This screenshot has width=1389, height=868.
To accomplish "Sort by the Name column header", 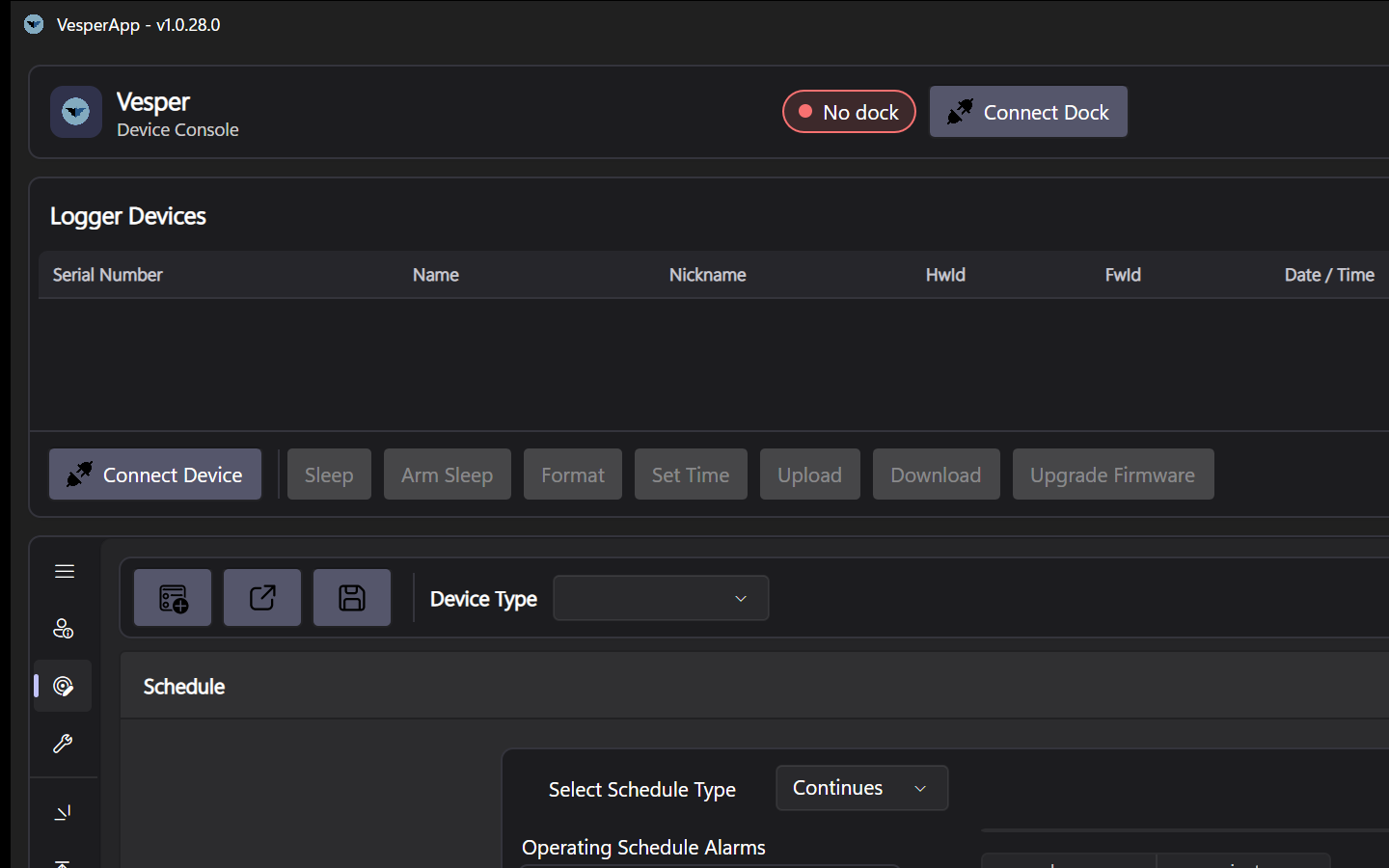I will pyautogui.click(x=436, y=275).
